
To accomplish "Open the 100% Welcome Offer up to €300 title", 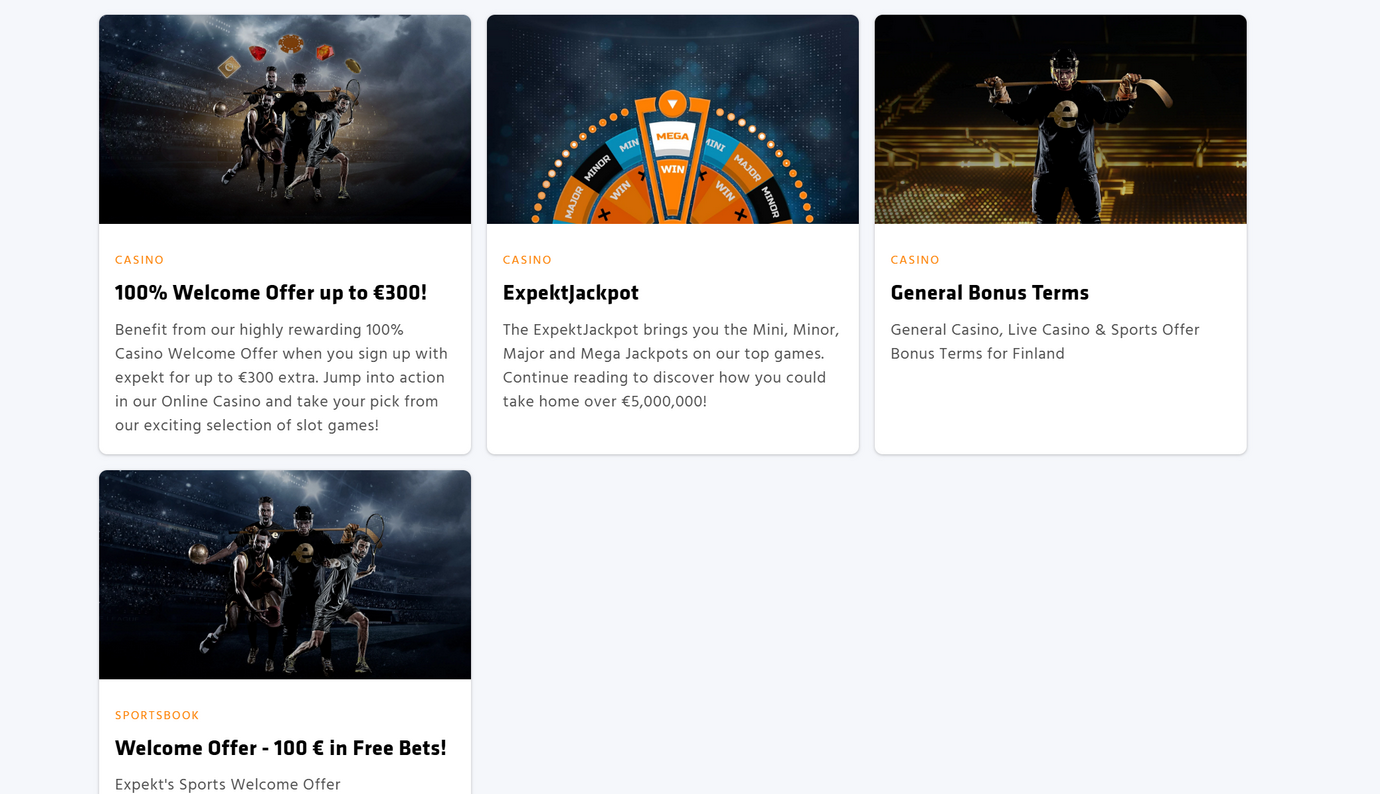I will [270, 293].
